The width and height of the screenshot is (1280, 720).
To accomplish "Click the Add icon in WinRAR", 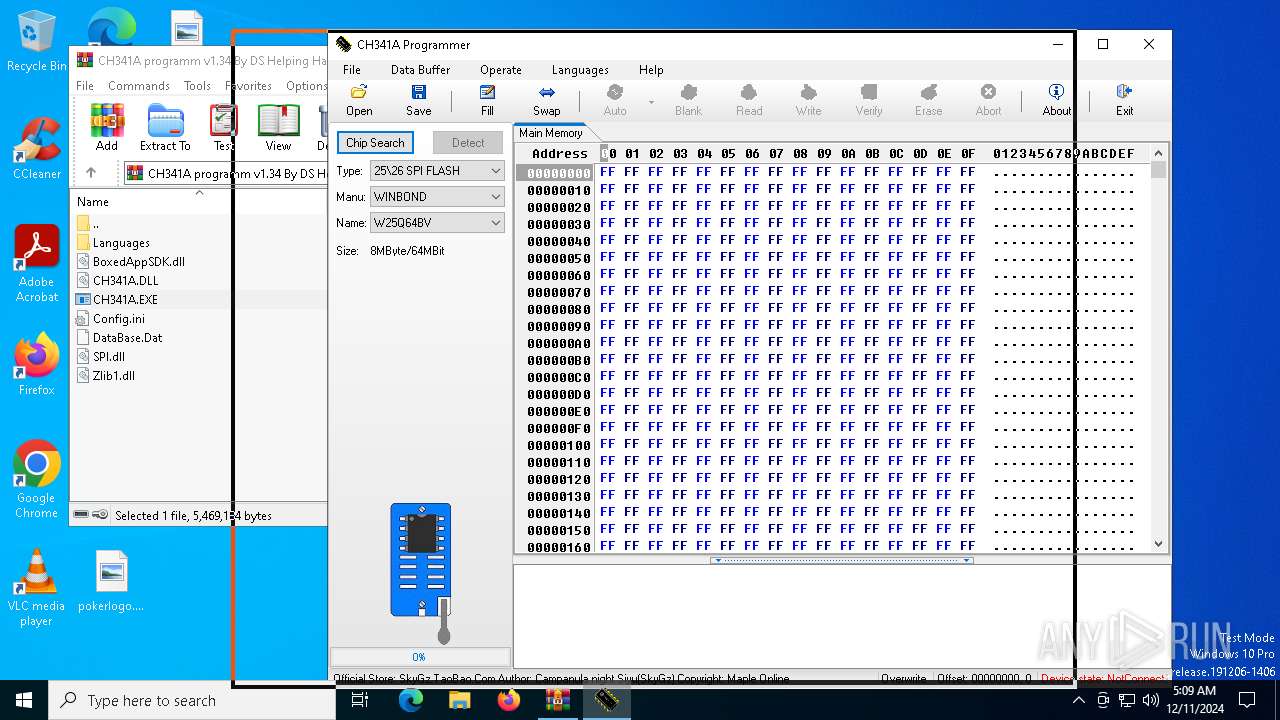I will point(107,127).
